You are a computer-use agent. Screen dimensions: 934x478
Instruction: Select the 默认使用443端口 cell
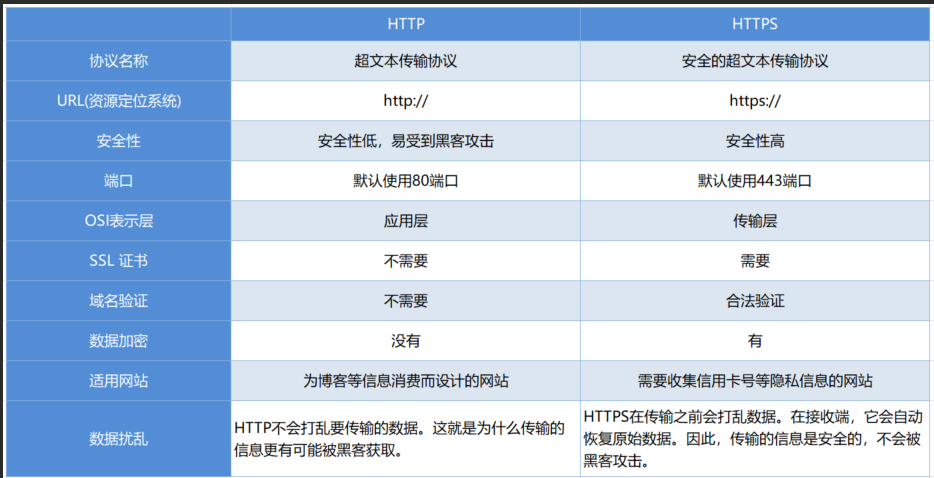tap(755, 181)
